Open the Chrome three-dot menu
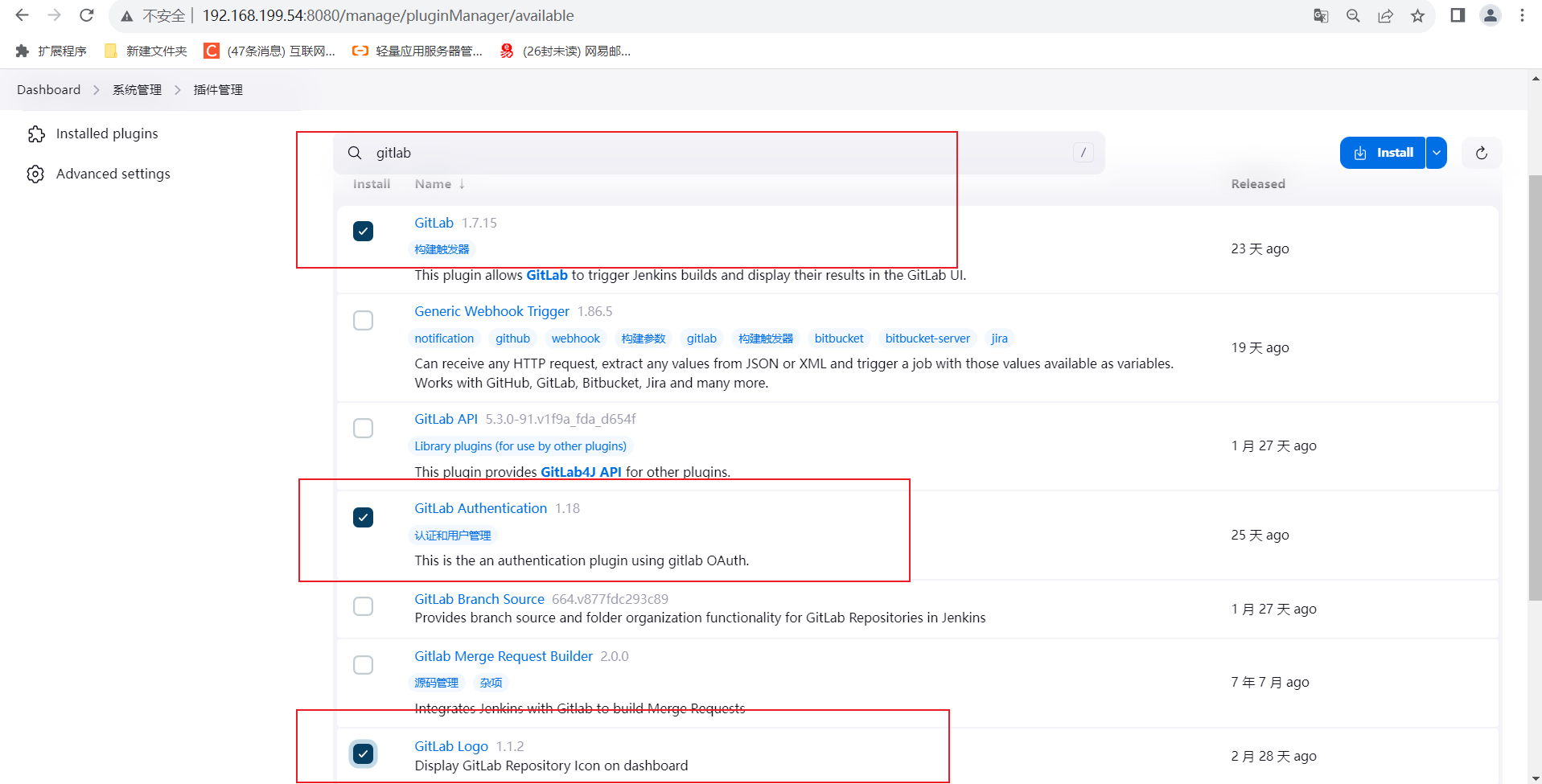This screenshot has width=1542, height=784. click(x=1522, y=15)
